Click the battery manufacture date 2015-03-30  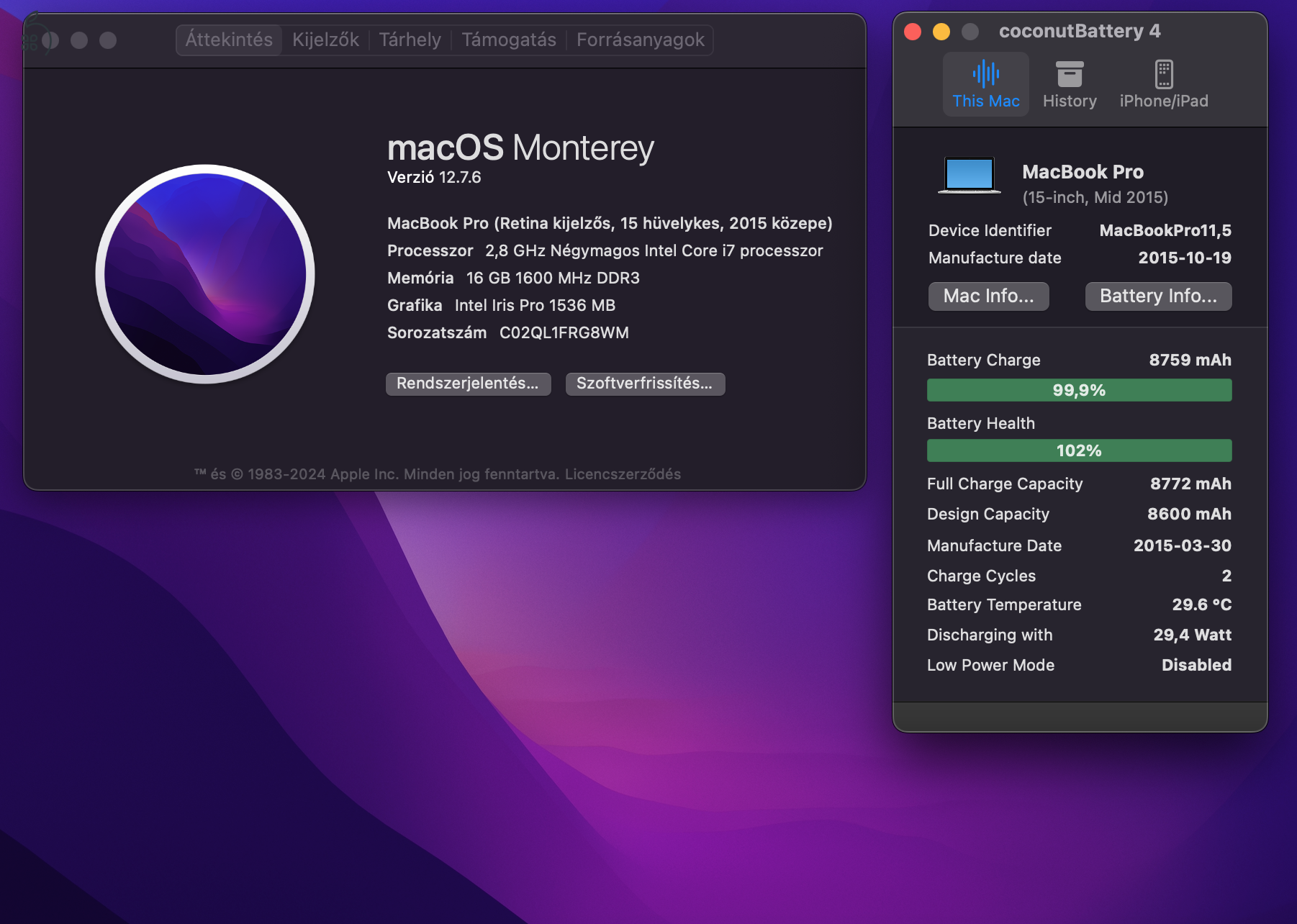pos(1183,545)
